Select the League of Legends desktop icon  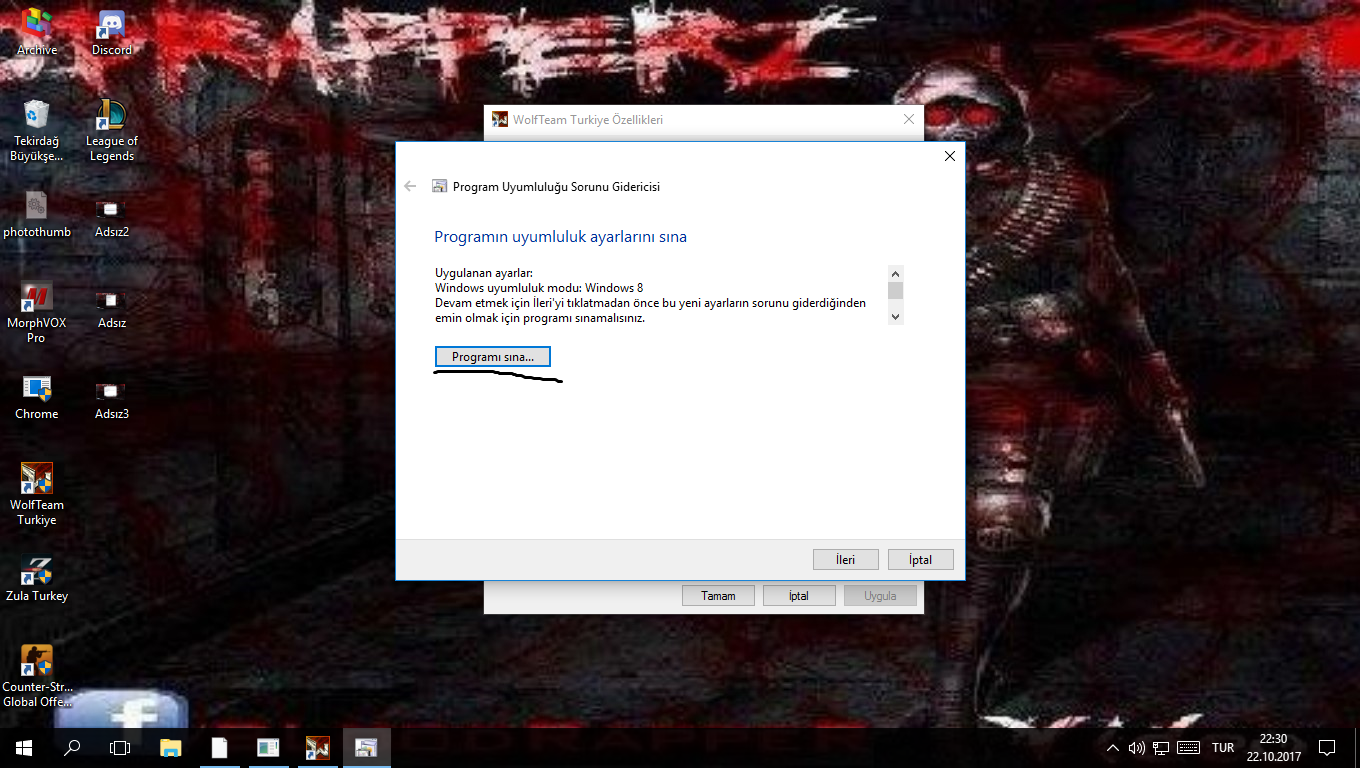click(112, 131)
